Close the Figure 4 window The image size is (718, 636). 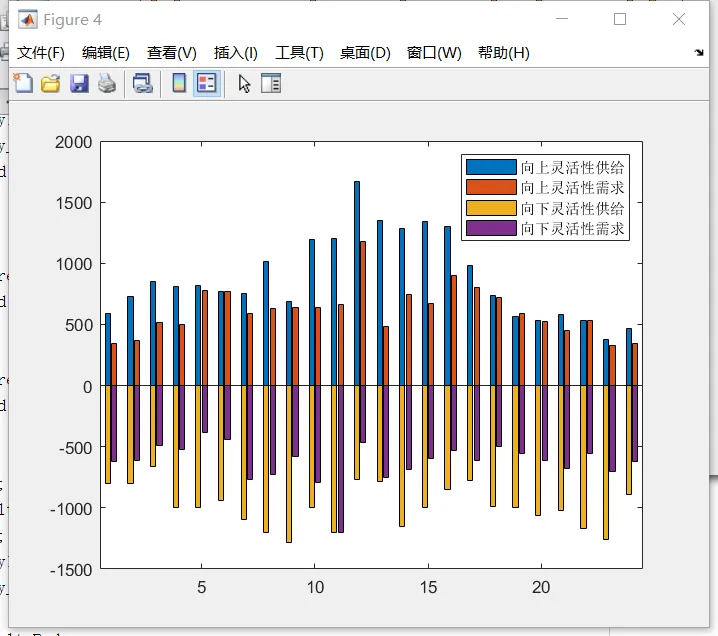pos(679,19)
